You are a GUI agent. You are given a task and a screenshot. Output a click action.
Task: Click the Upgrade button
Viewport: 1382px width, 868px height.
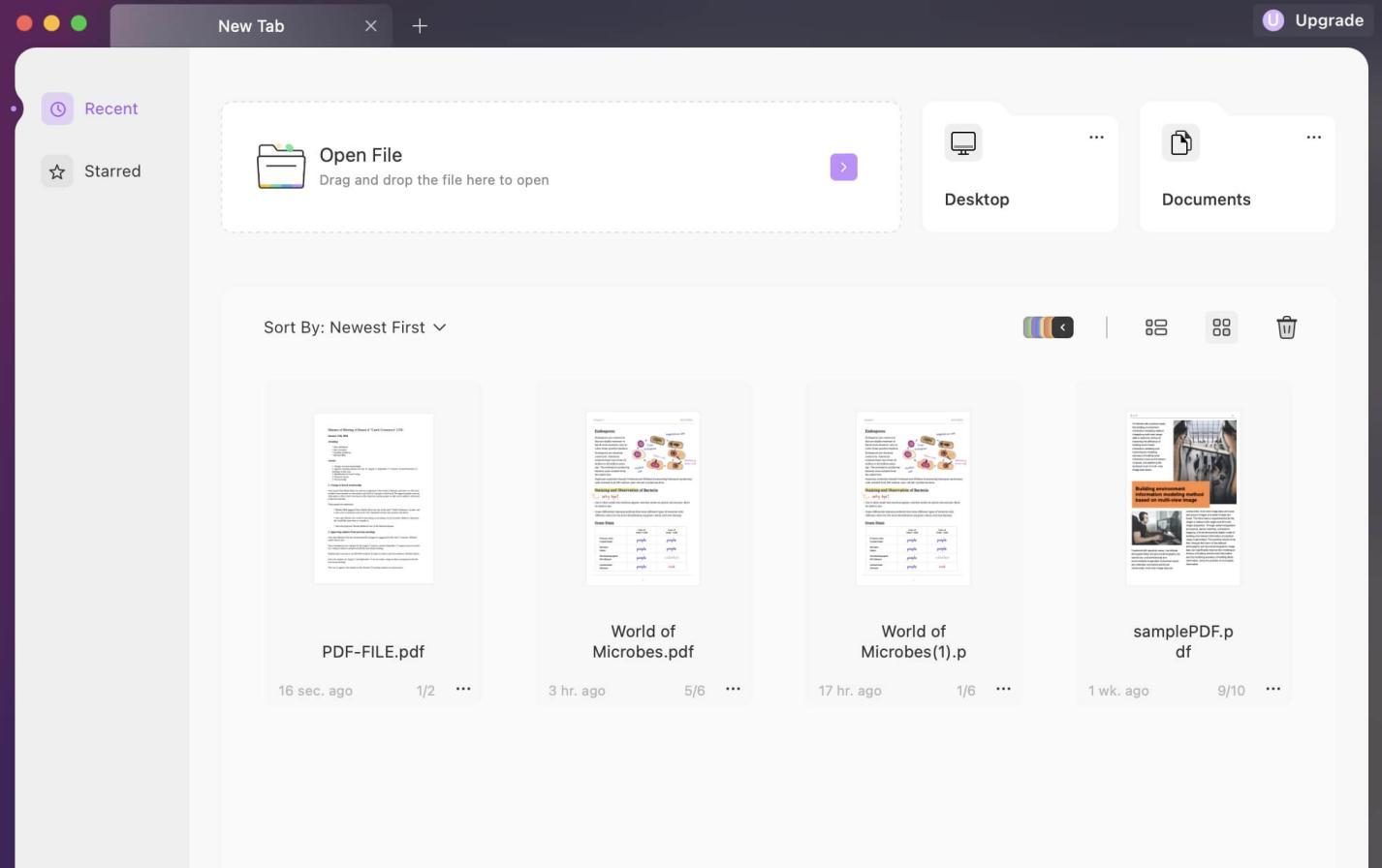coord(1313,20)
